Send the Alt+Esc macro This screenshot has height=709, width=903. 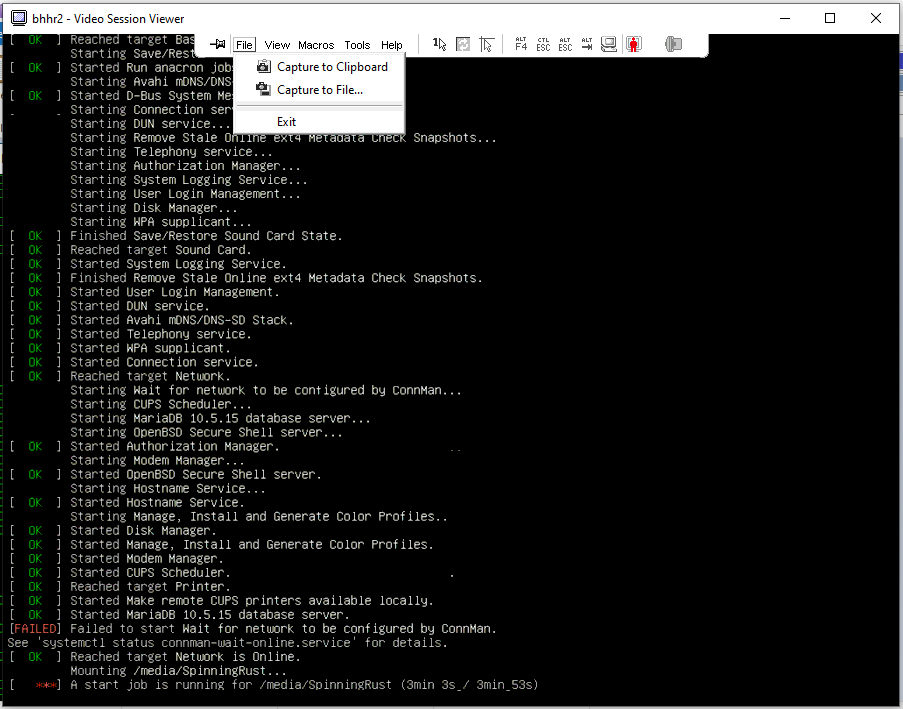tap(565, 44)
